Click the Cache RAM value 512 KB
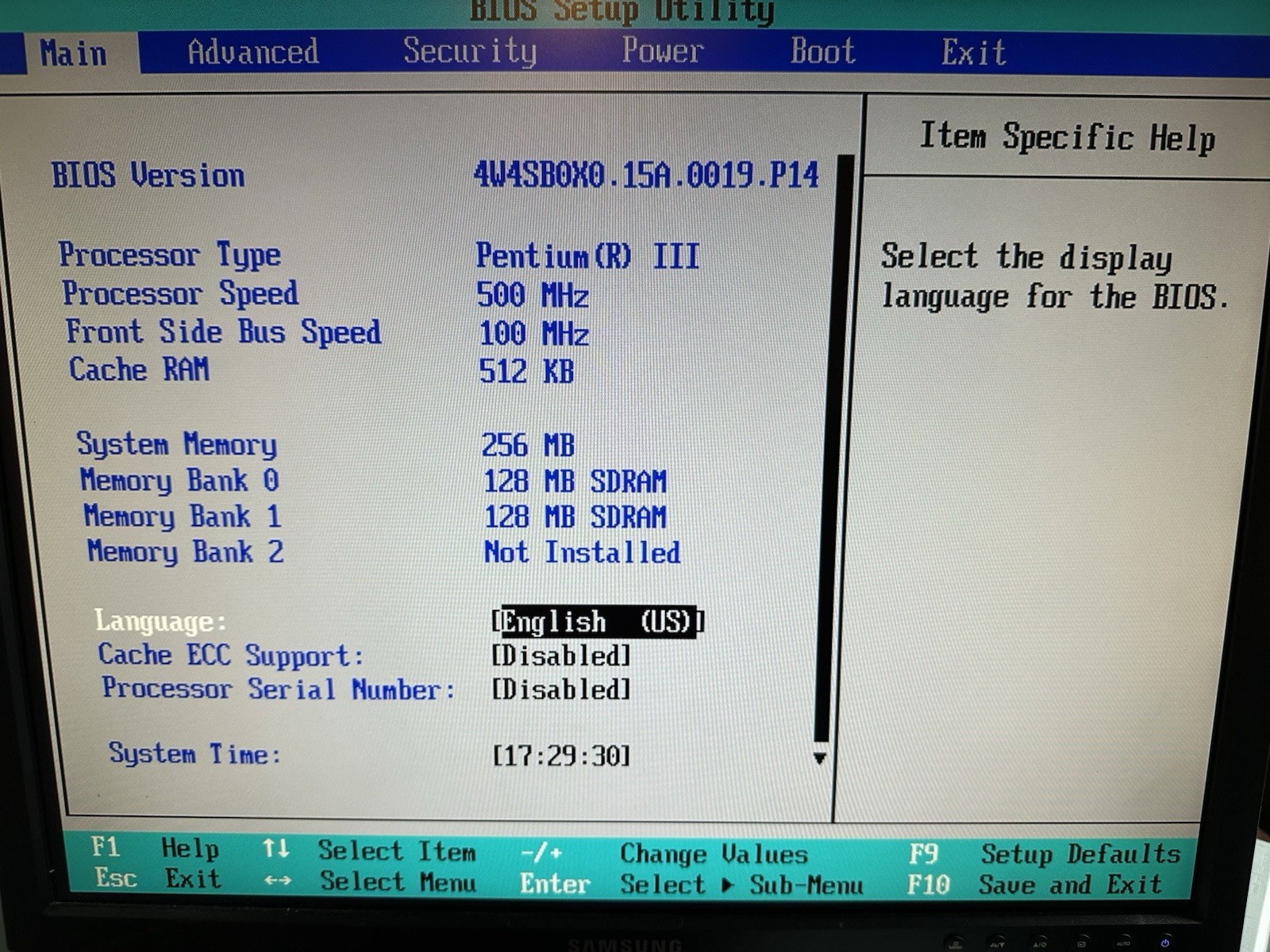Viewport: 1270px width, 952px height. pyautogui.click(x=526, y=371)
